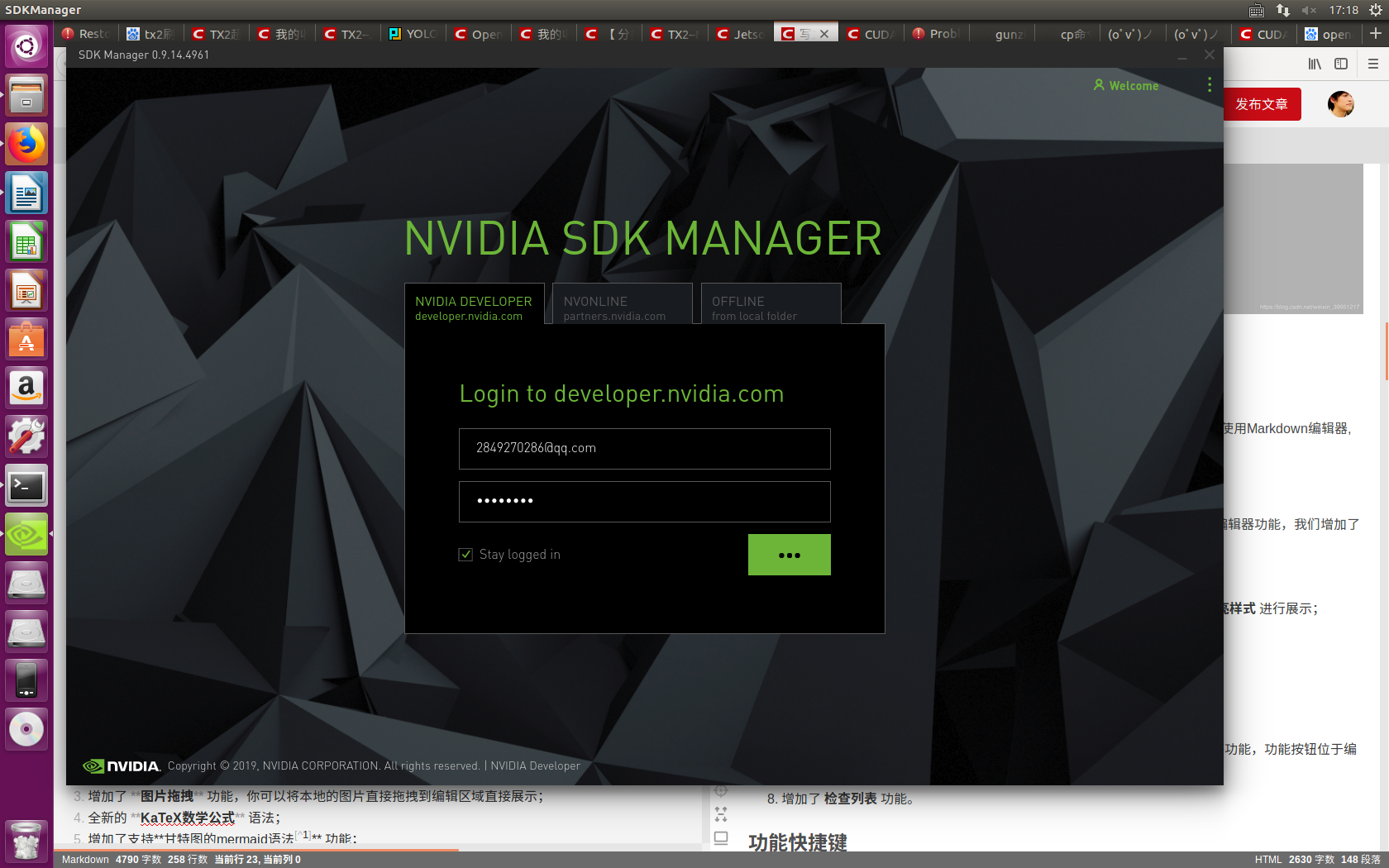Image resolution: width=1389 pixels, height=868 pixels.
Task: Open Firefox from the launcher dock
Action: point(26,143)
